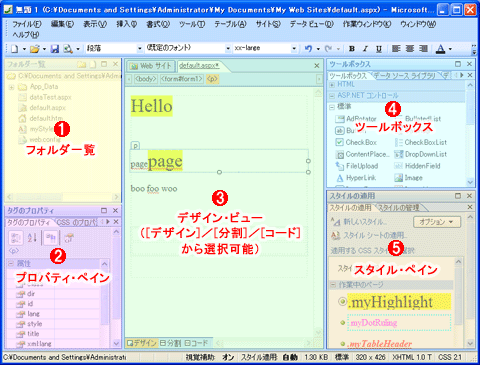This screenshot has width=480, height=365.
Task: Click the <p> tag selector
Action: (x=212, y=79)
